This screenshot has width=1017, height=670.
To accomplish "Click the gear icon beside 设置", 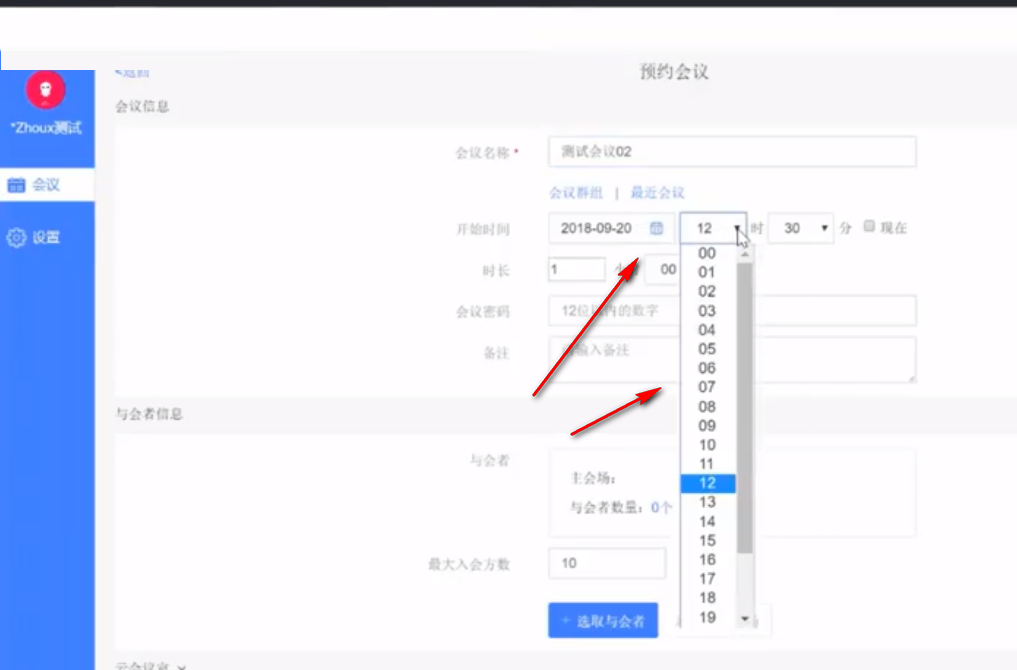I will click(16, 238).
